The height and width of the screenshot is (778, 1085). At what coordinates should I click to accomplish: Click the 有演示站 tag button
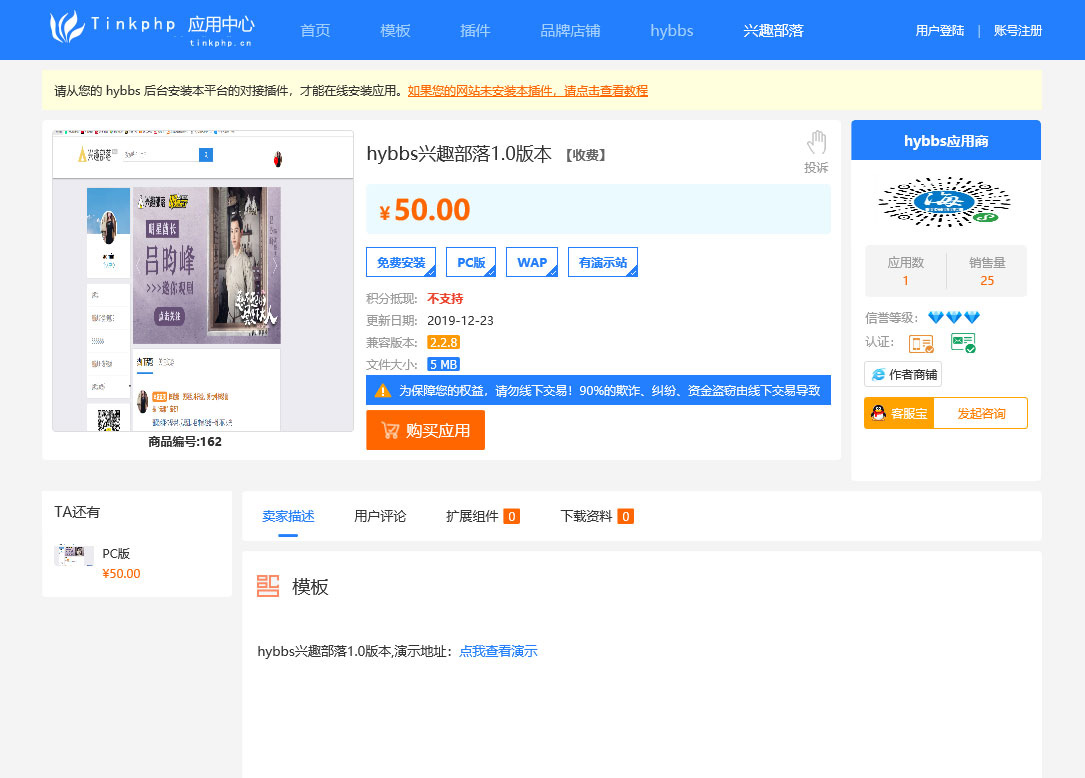(x=603, y=262)
